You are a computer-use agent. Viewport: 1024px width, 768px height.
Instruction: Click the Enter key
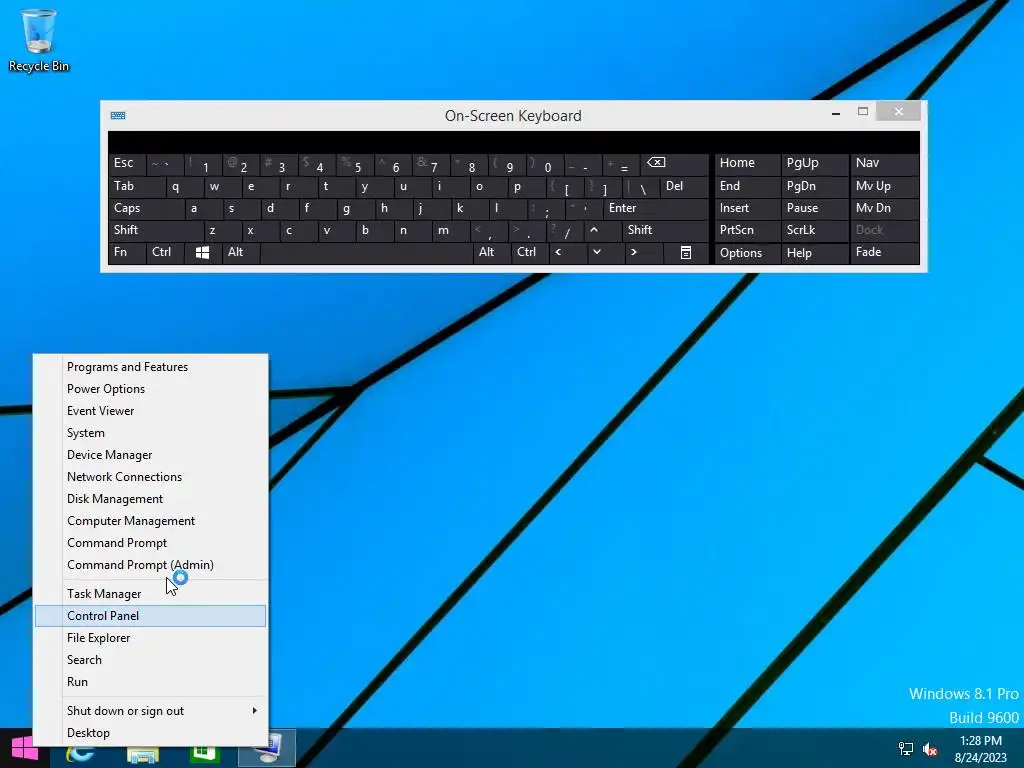656,208
